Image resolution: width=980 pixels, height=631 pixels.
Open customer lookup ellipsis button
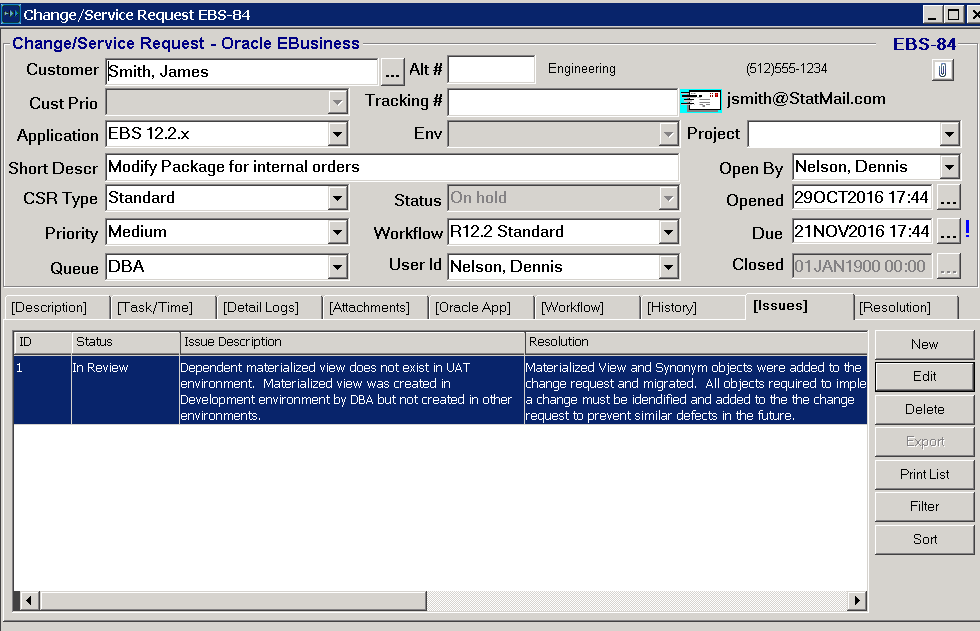(392, 72)
